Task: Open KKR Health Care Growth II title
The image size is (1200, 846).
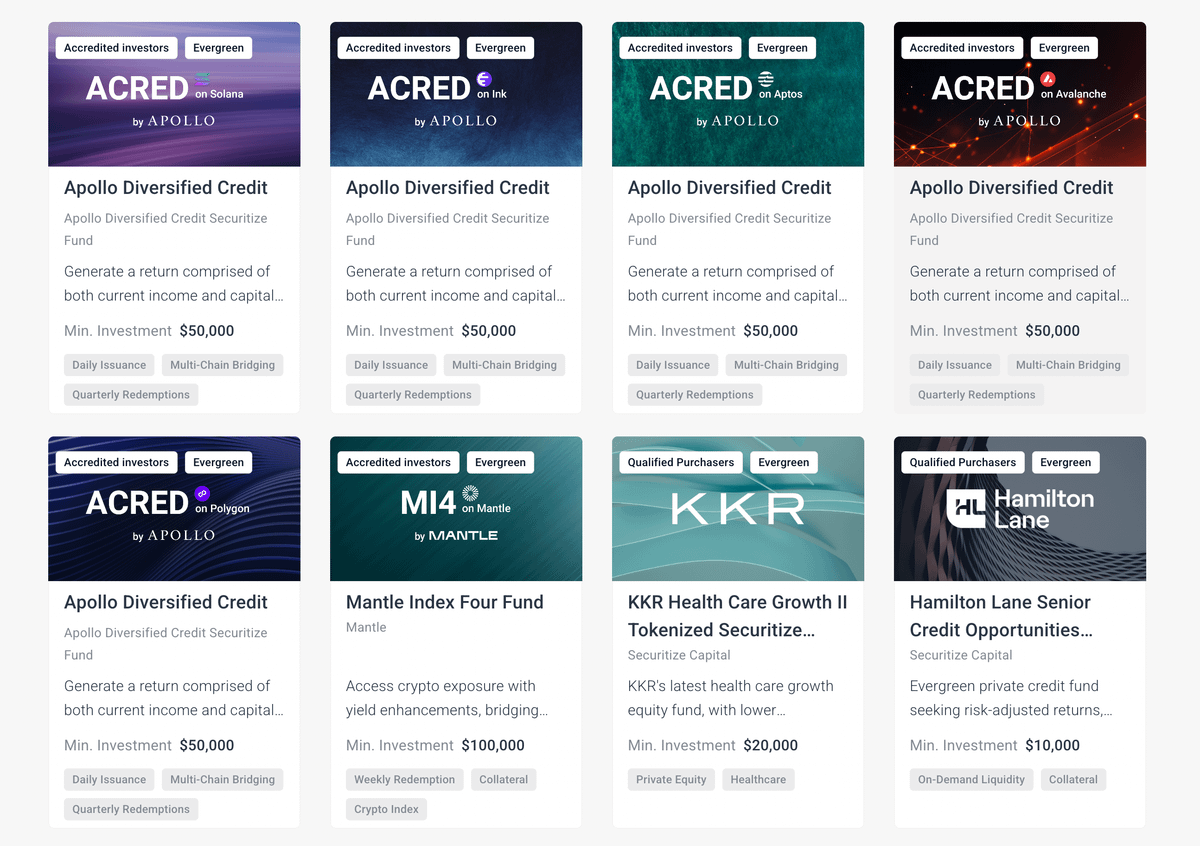Action: (x=738, y=616)
